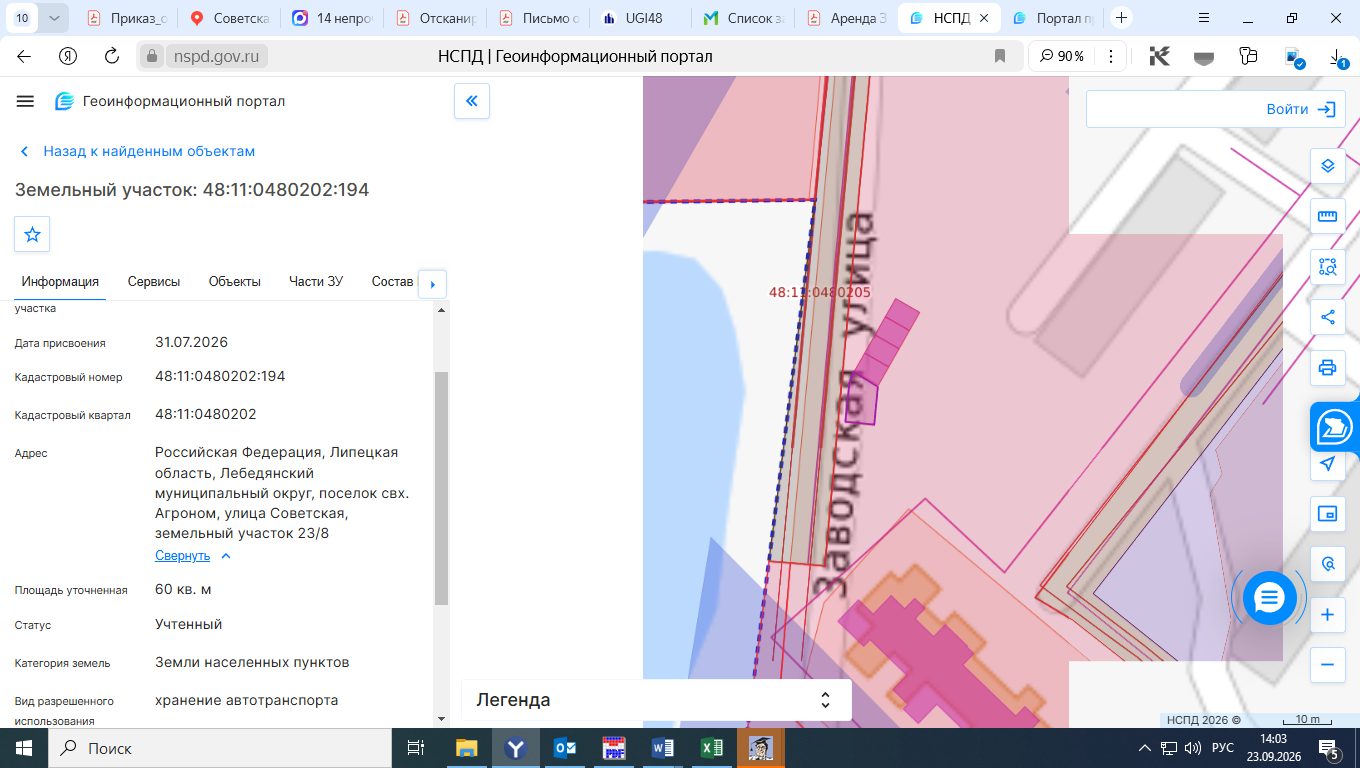Open the Состав tab
This screenshot has height=768, width=1360.
392,282
